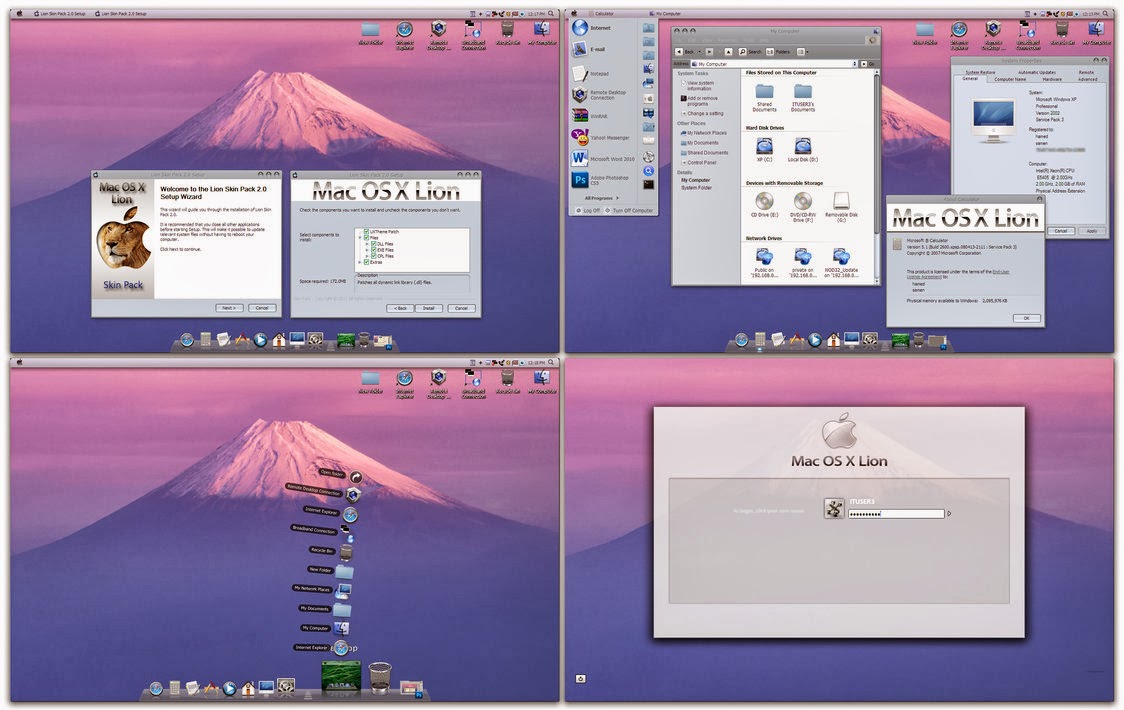This screenshot has width=1124, height=710.
Task: Switch to the Hardware tab
Action: pyautogui.click(x=1052, y=79)
